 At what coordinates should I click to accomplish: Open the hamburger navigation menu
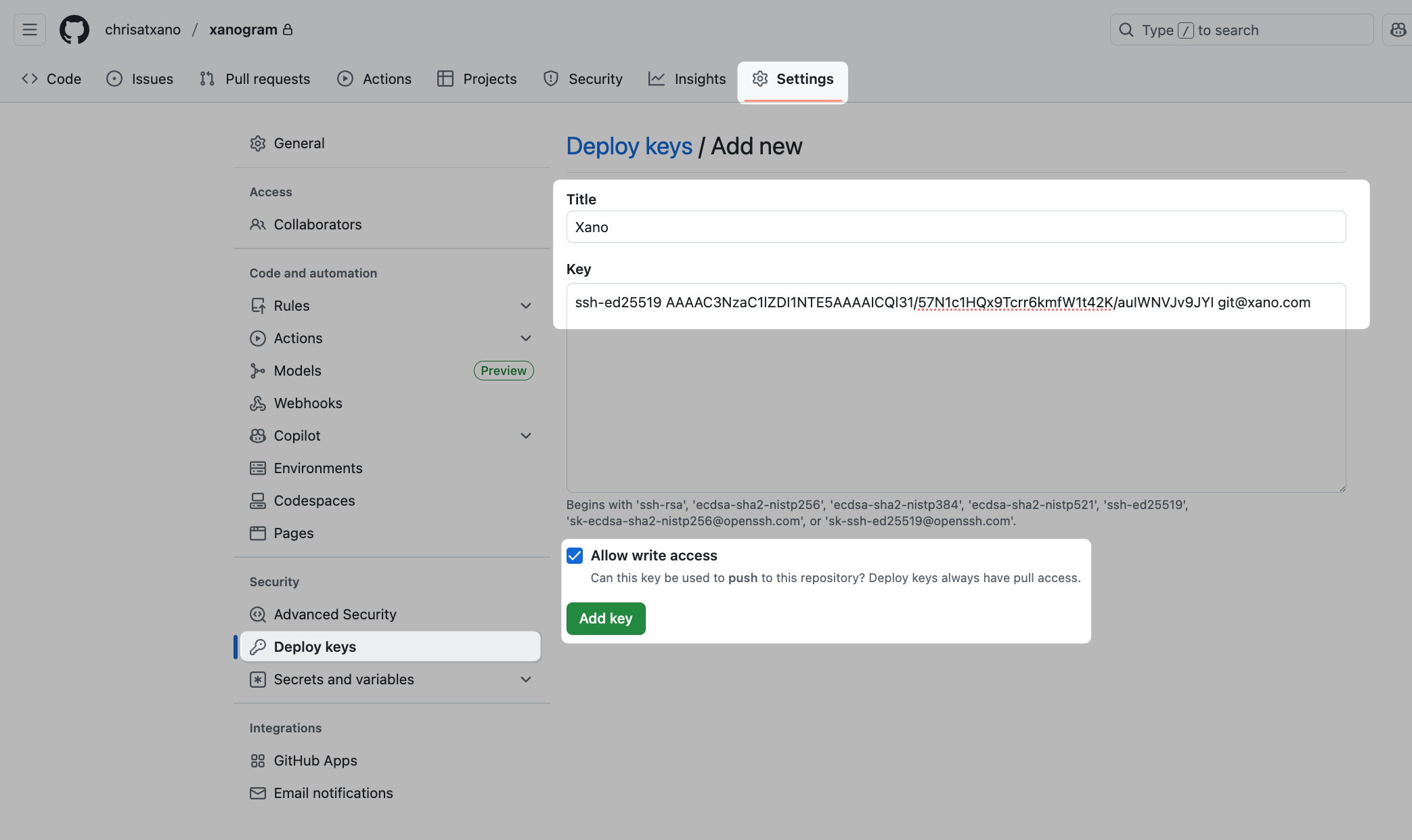pos(30,30)
